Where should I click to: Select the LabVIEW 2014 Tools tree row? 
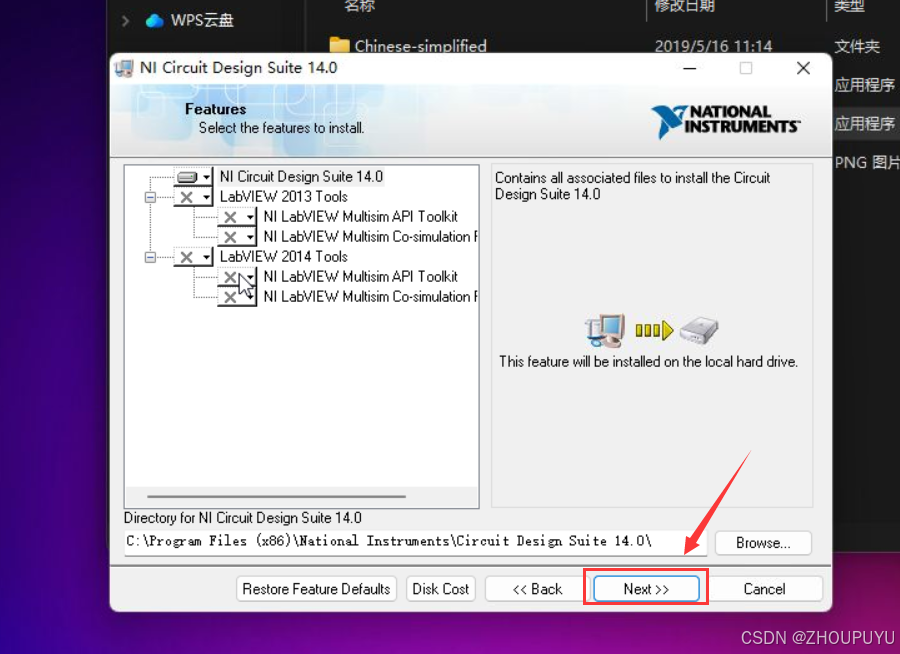(x=284, y=257)
